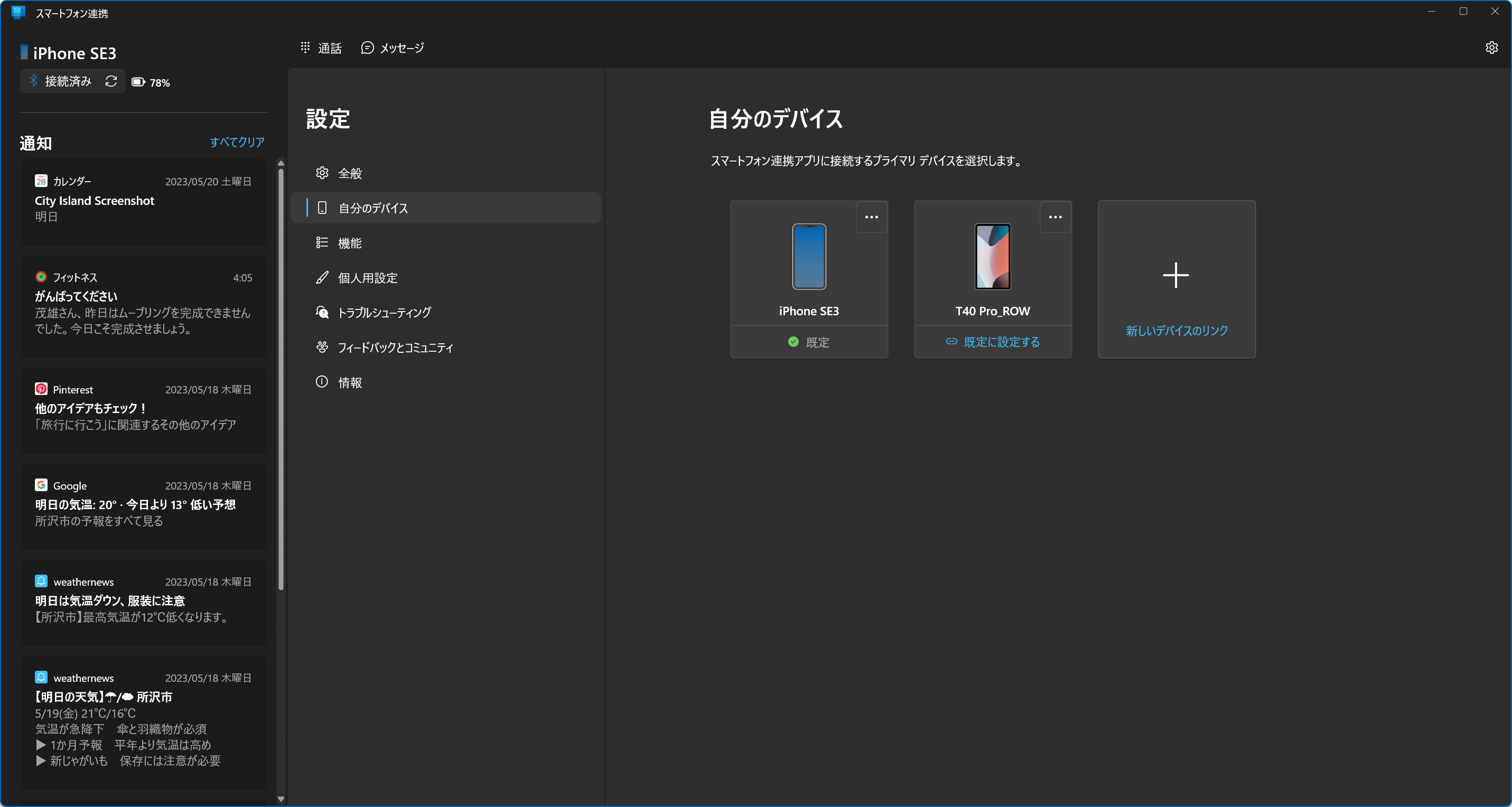Open トラブルシューティング section
This screenshot has height=807, width=1512.
[x=445, y=312]
